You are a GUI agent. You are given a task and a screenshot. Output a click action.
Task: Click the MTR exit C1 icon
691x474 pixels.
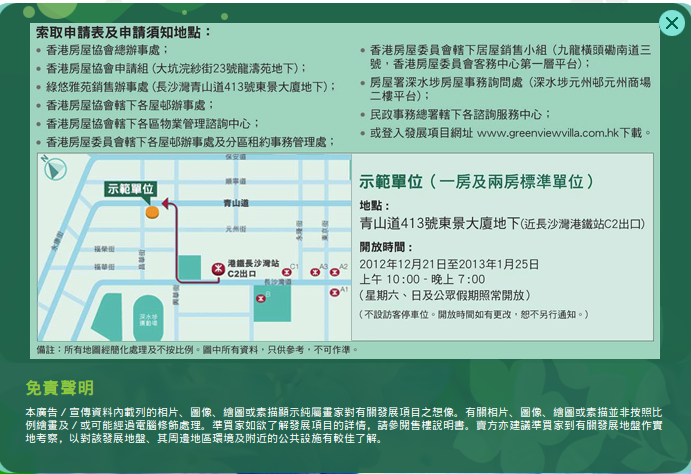coord(287,272)
